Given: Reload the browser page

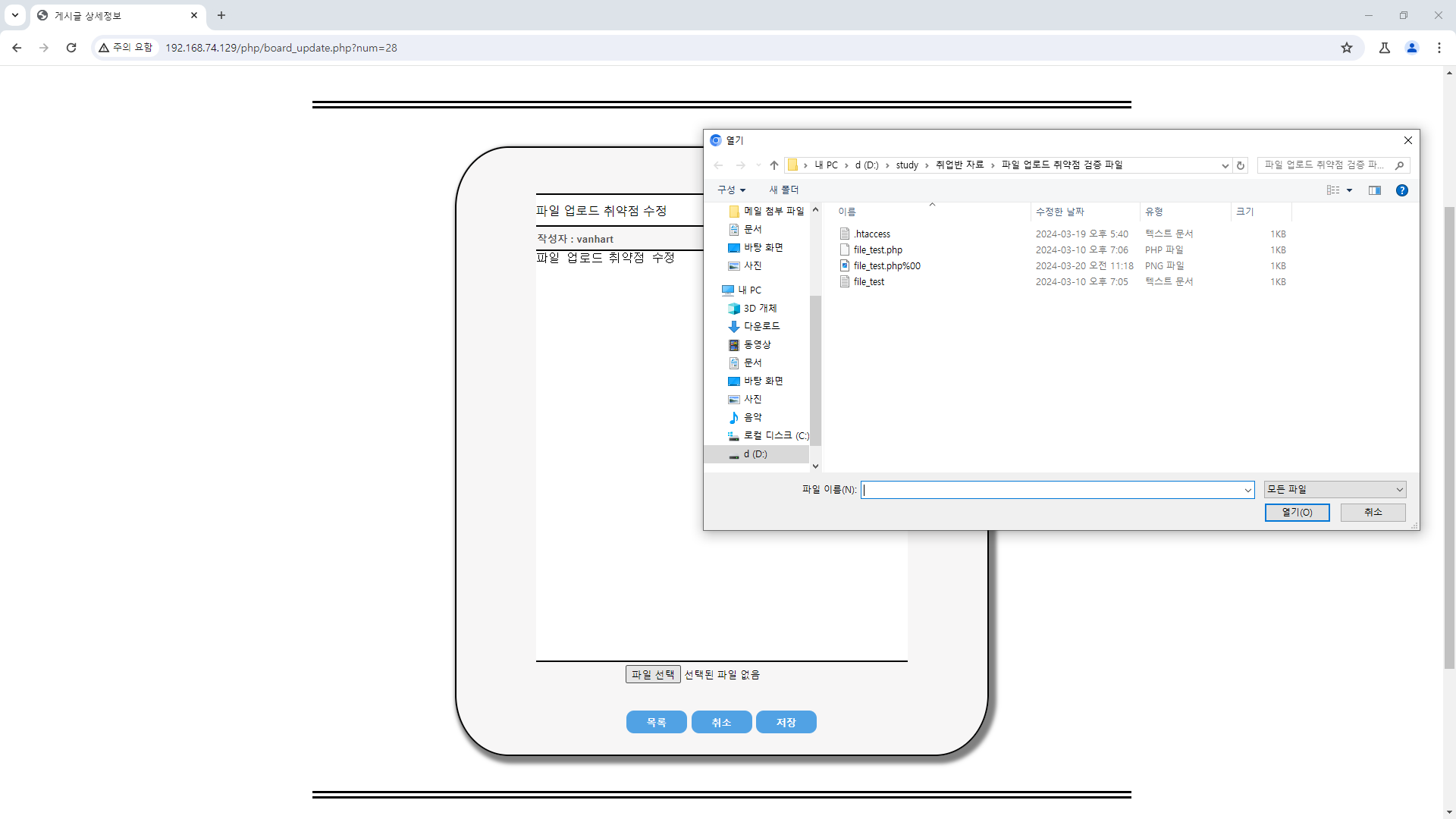Looking at the screenshot, I should pos(71,48).
